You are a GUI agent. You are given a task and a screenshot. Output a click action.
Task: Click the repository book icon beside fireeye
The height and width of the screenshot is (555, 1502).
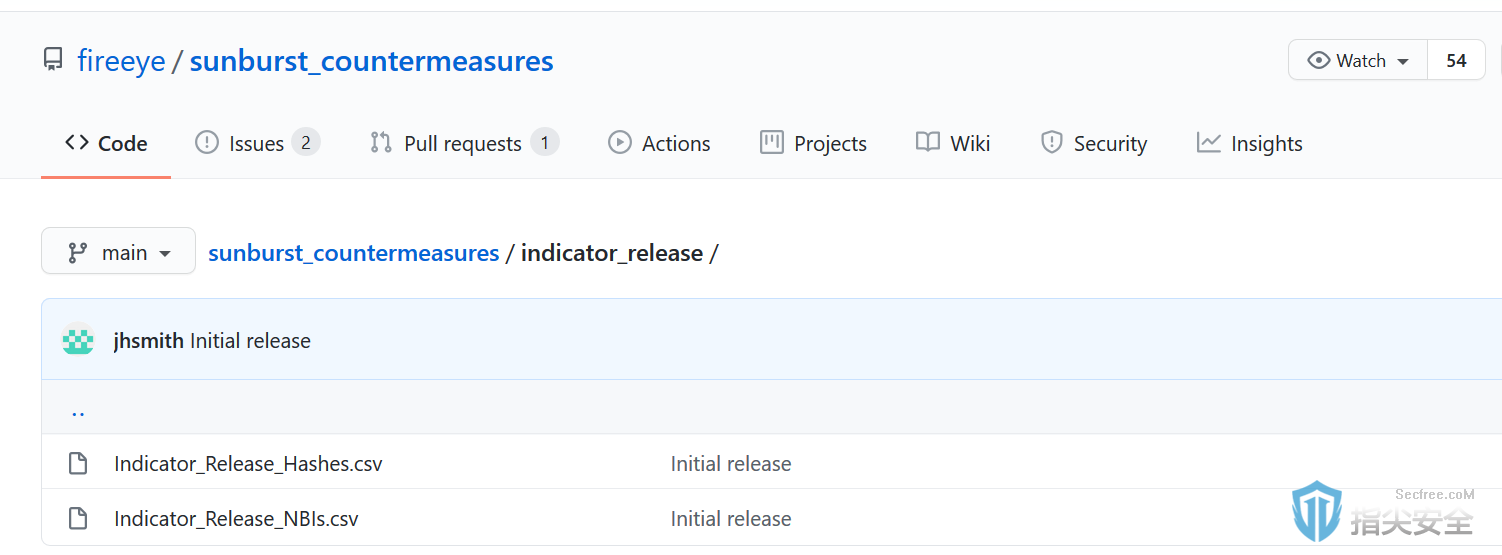point(53,61)
